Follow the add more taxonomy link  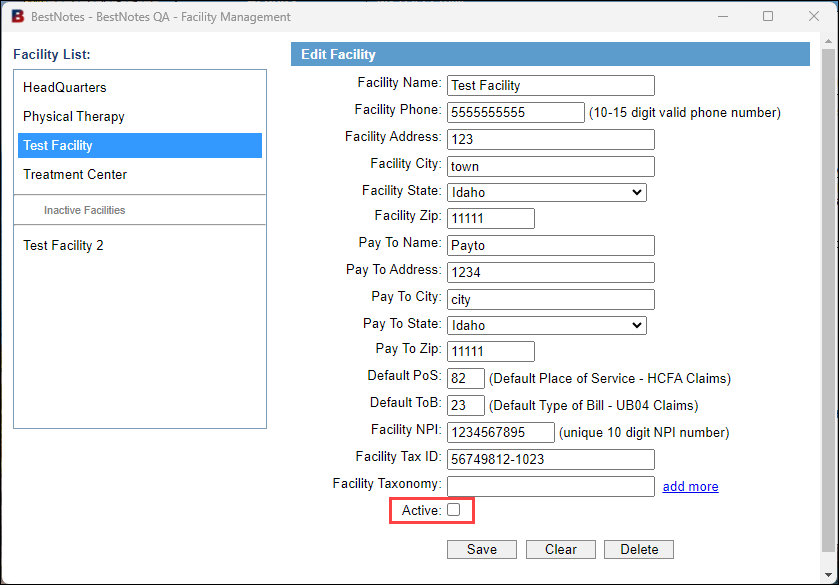coord(690,487)
